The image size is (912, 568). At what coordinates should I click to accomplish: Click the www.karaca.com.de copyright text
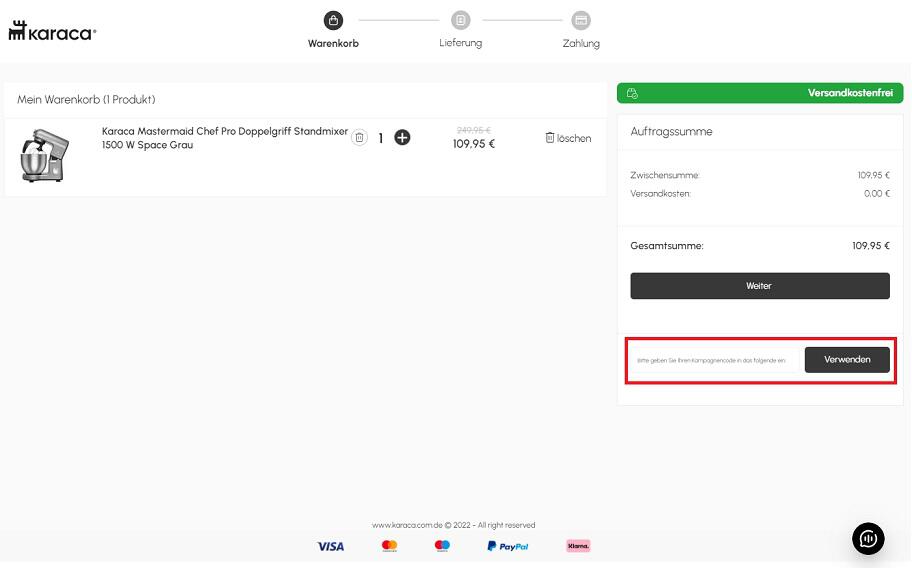(454, 525)
